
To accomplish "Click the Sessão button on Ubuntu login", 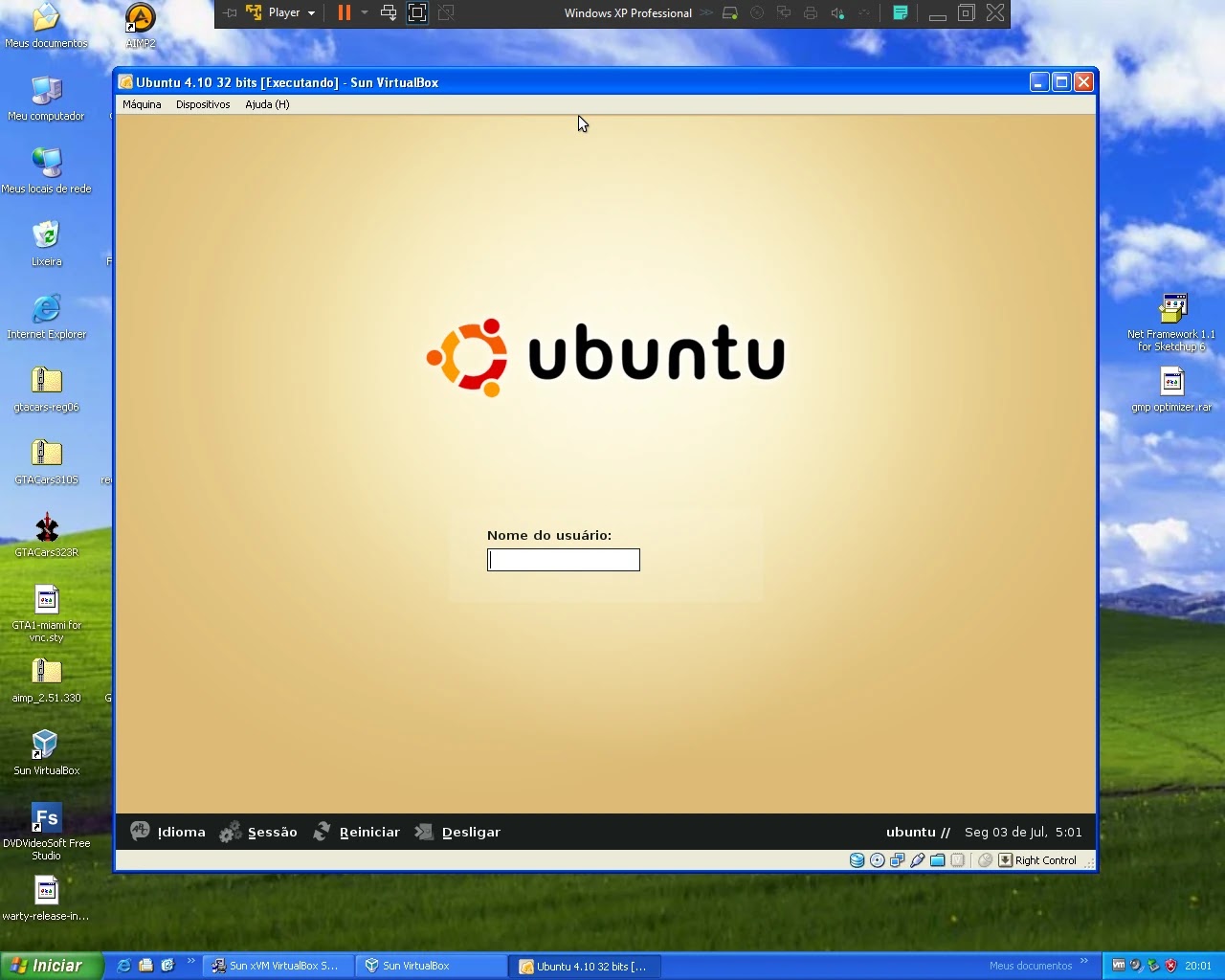I will (x=258, y=832).
